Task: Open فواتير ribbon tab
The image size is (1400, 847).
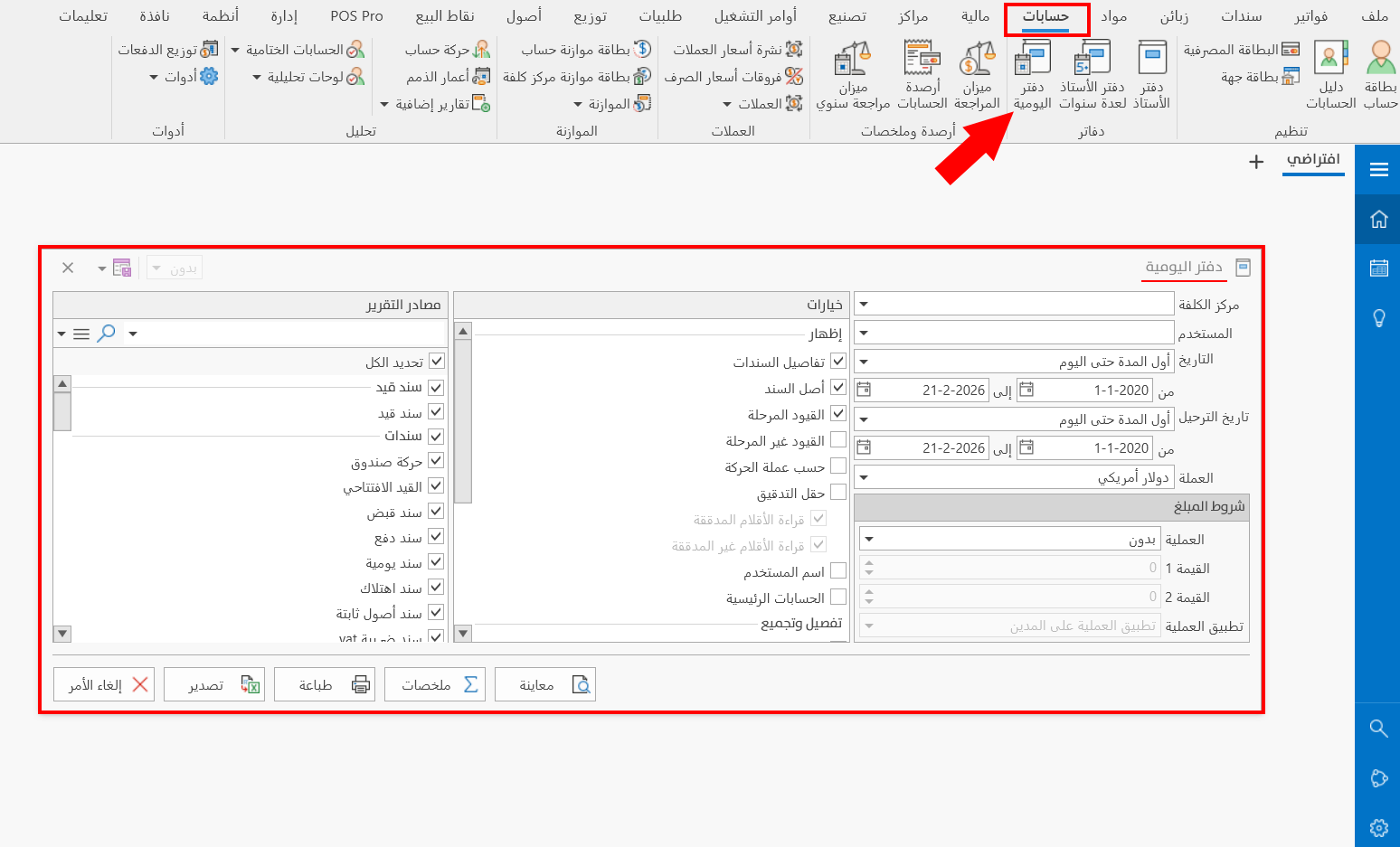Action: pos(1310,16)
